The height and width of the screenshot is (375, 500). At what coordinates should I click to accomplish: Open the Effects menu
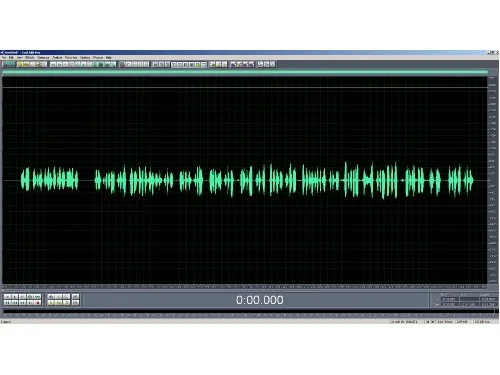(30, 58)
